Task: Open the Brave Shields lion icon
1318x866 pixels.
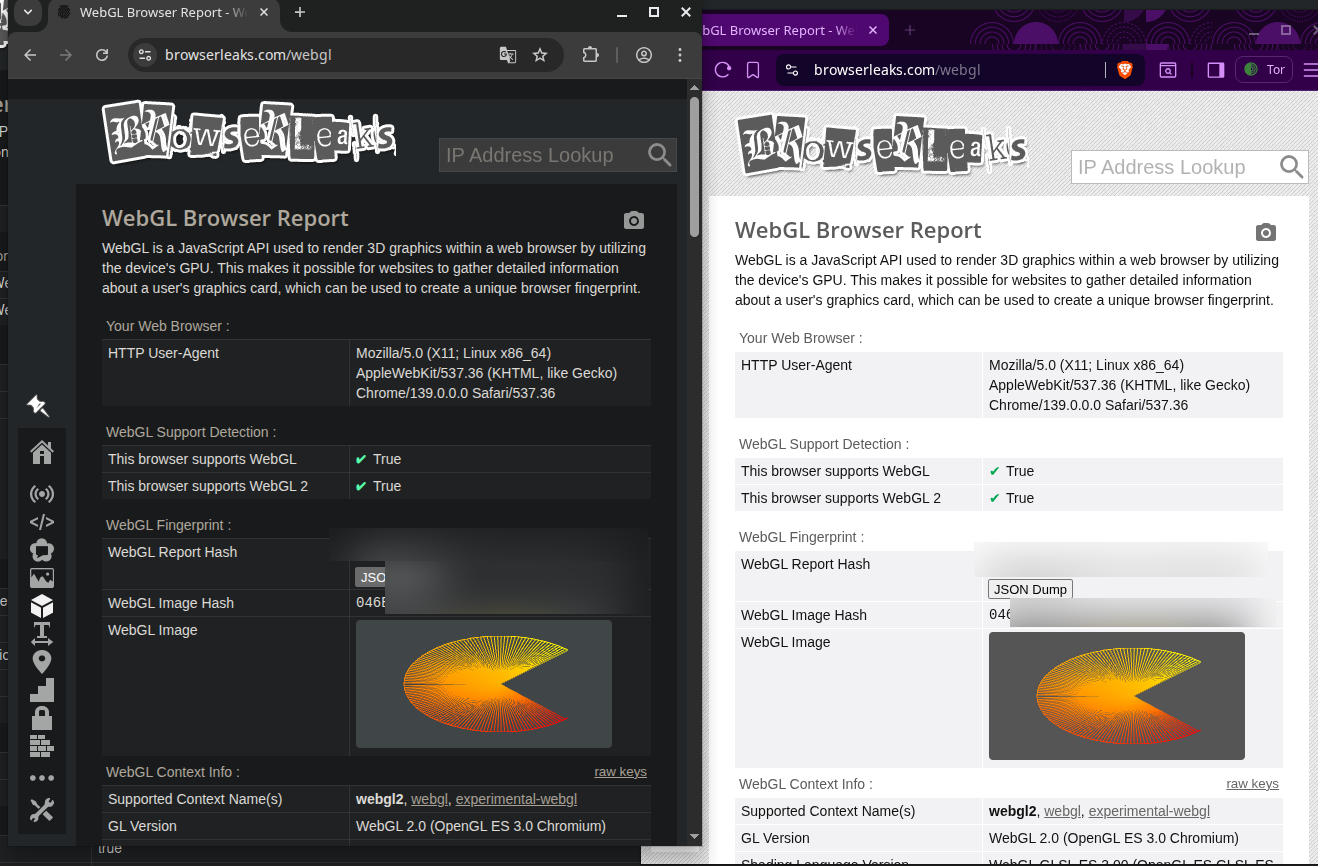Action: [x=1125, y=70]
